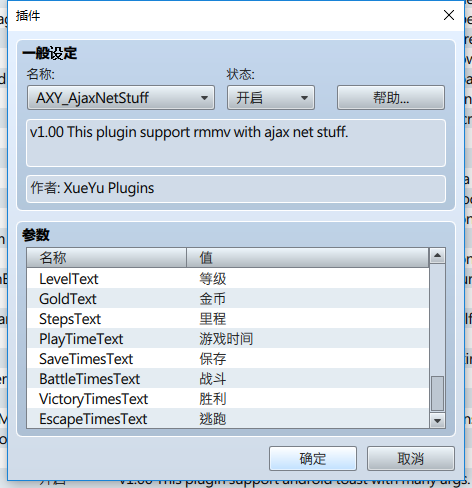Select the StepsText parameter row

228,319
